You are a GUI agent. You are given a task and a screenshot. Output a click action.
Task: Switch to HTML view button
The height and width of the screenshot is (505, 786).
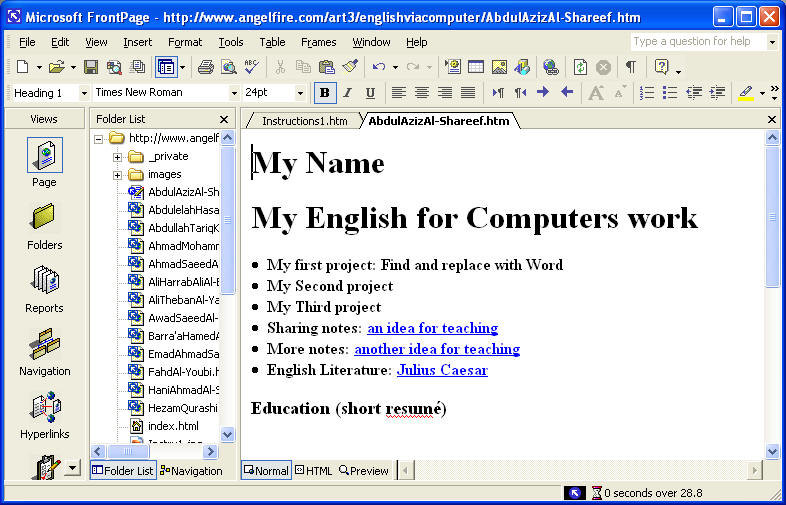(313, 470)
